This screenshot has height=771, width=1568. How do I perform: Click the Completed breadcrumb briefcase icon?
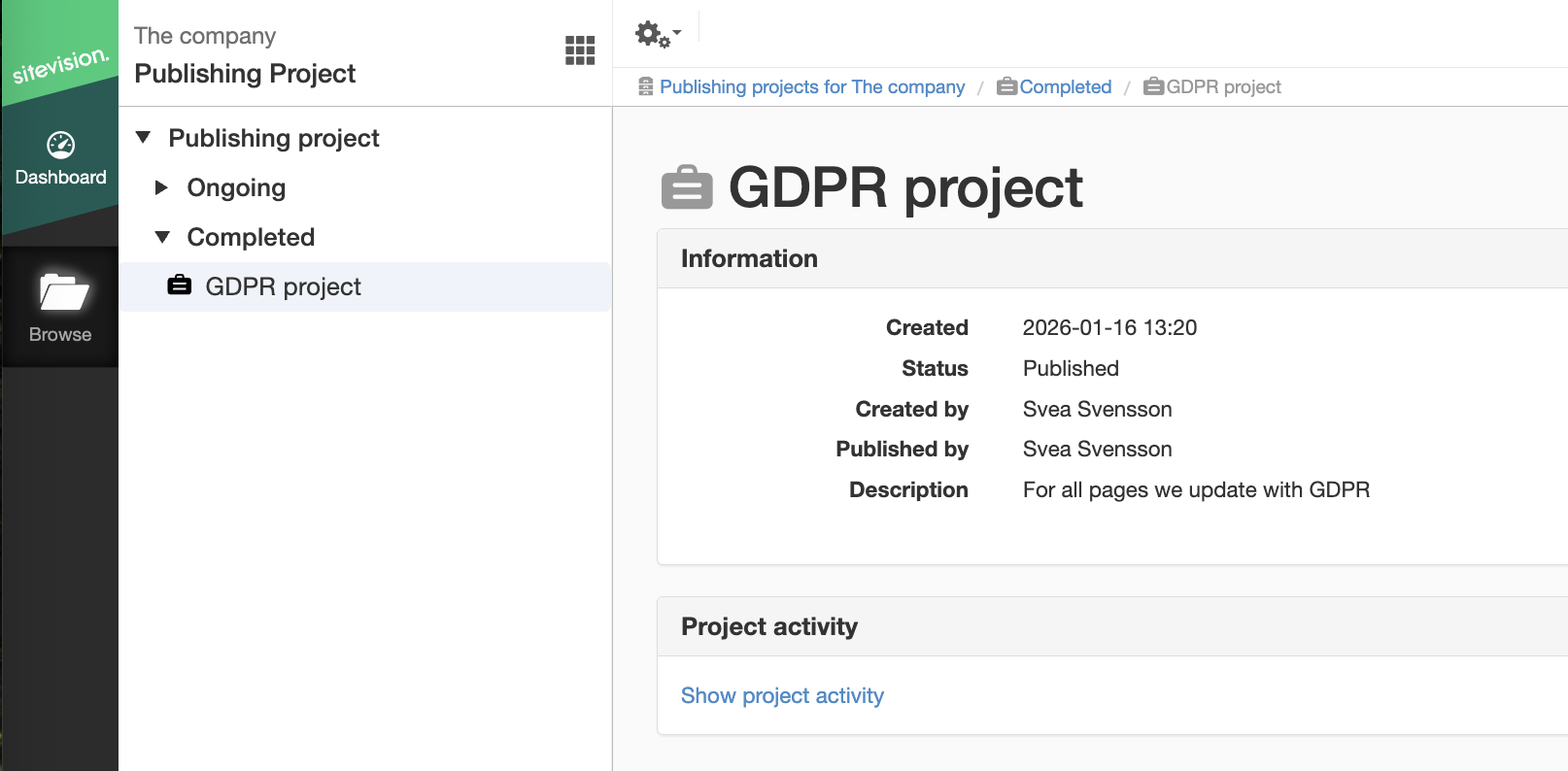(1007, 86)
